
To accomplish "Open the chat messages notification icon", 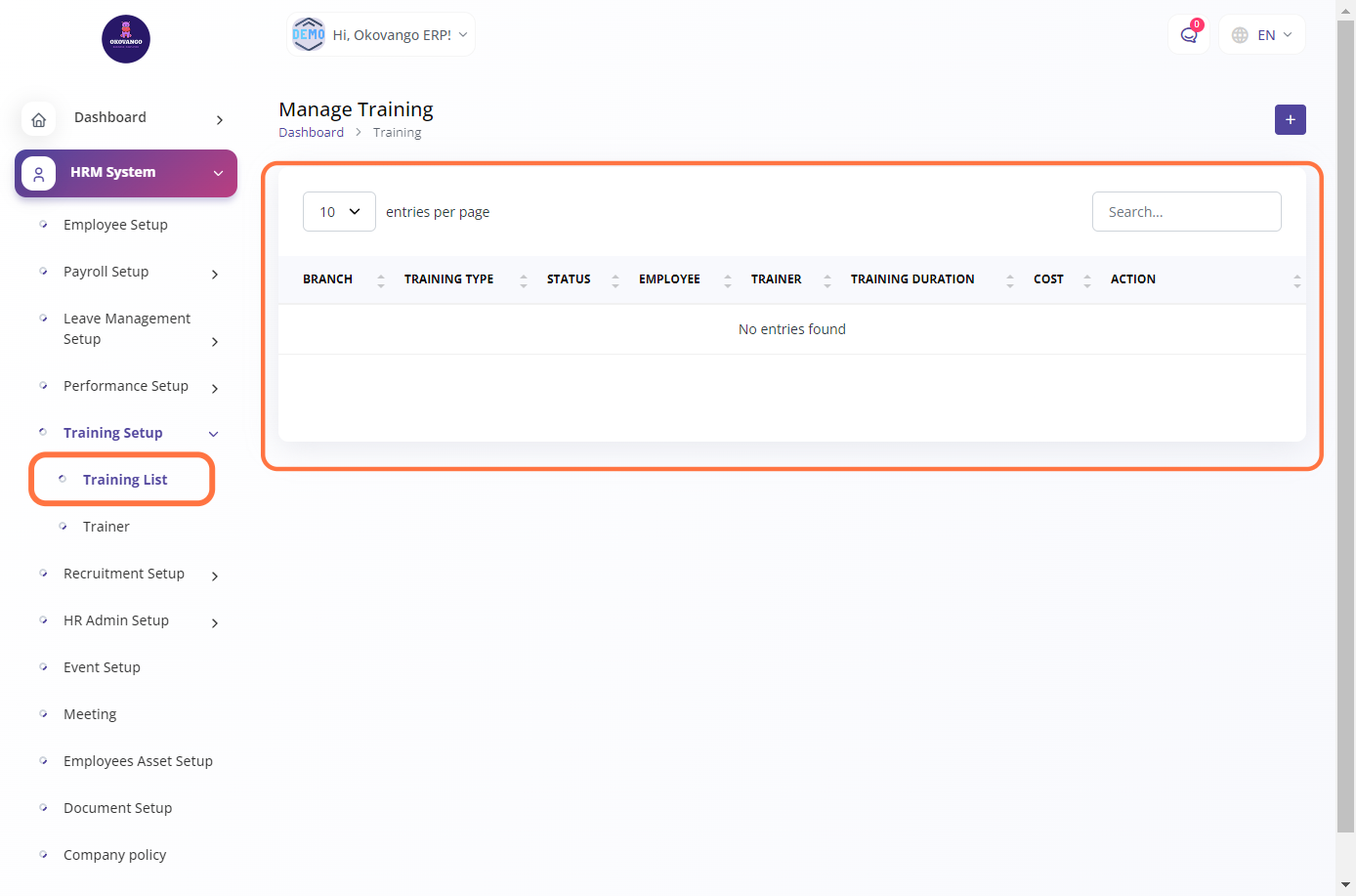I will pos(1189,35).
